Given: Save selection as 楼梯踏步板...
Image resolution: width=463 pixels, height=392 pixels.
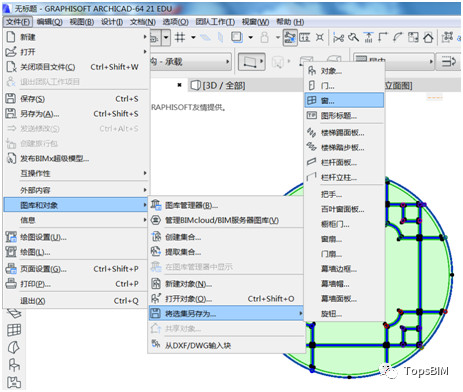Looking at the screenshot, I should 344,147.
